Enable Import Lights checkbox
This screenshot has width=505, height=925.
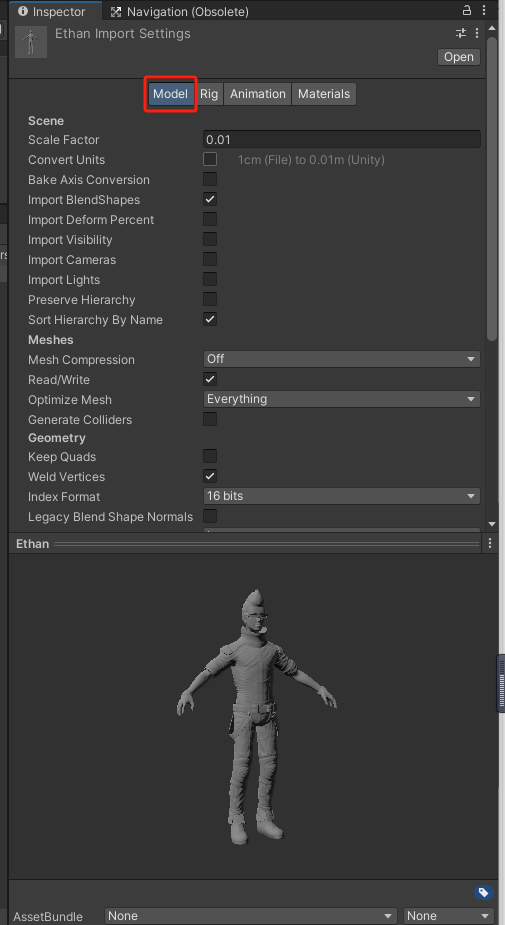[210, 280]
